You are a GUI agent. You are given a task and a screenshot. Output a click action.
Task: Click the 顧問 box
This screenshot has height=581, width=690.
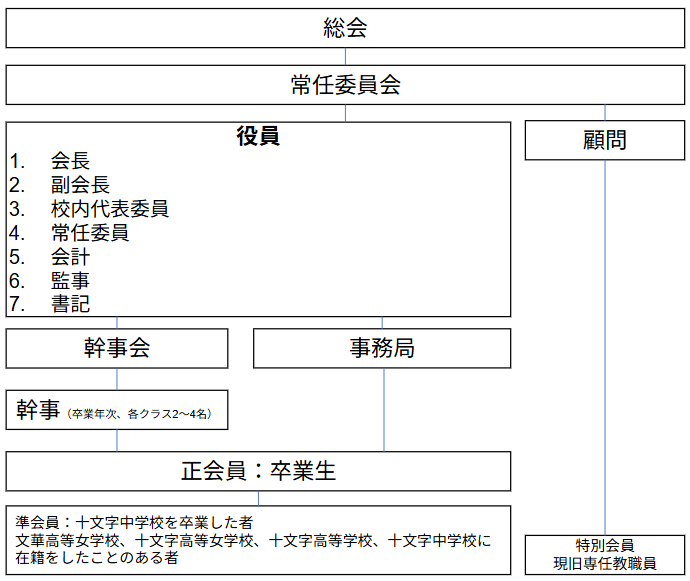[x=604, y=140]
